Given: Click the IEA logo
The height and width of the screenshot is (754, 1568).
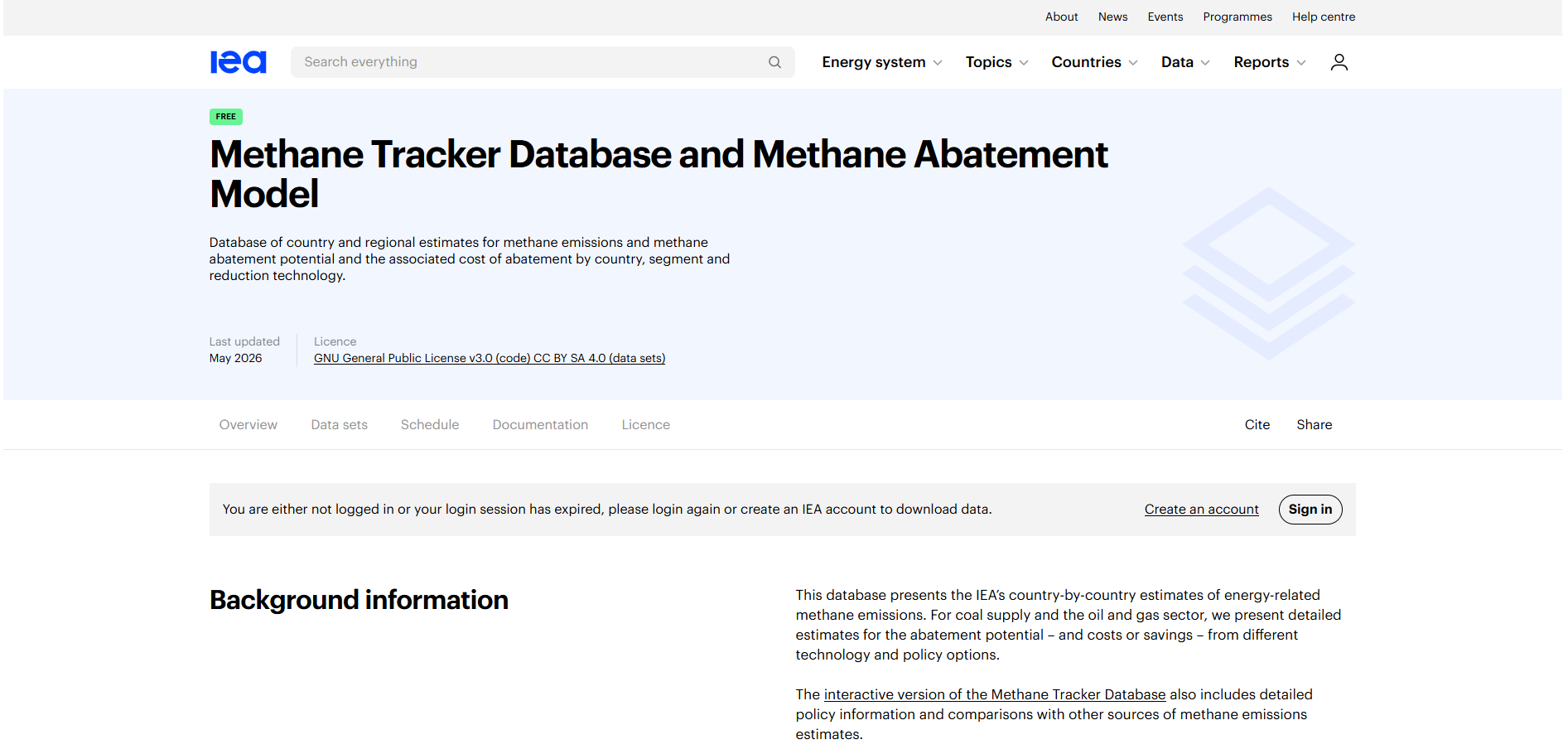Looking at the screenshot, I should (x=238, y=62).
